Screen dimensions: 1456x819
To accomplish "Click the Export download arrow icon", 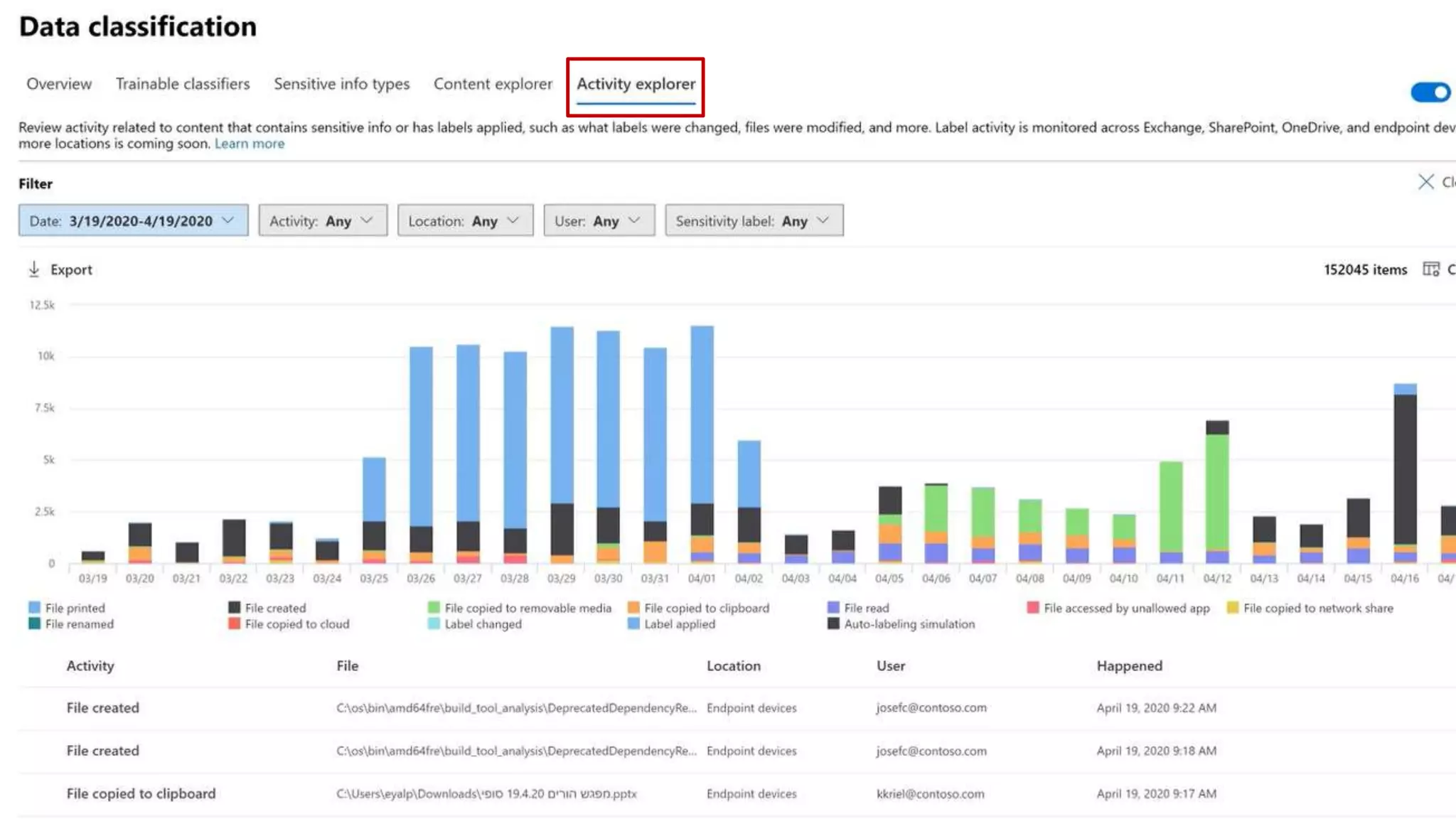I will (33, 269).
